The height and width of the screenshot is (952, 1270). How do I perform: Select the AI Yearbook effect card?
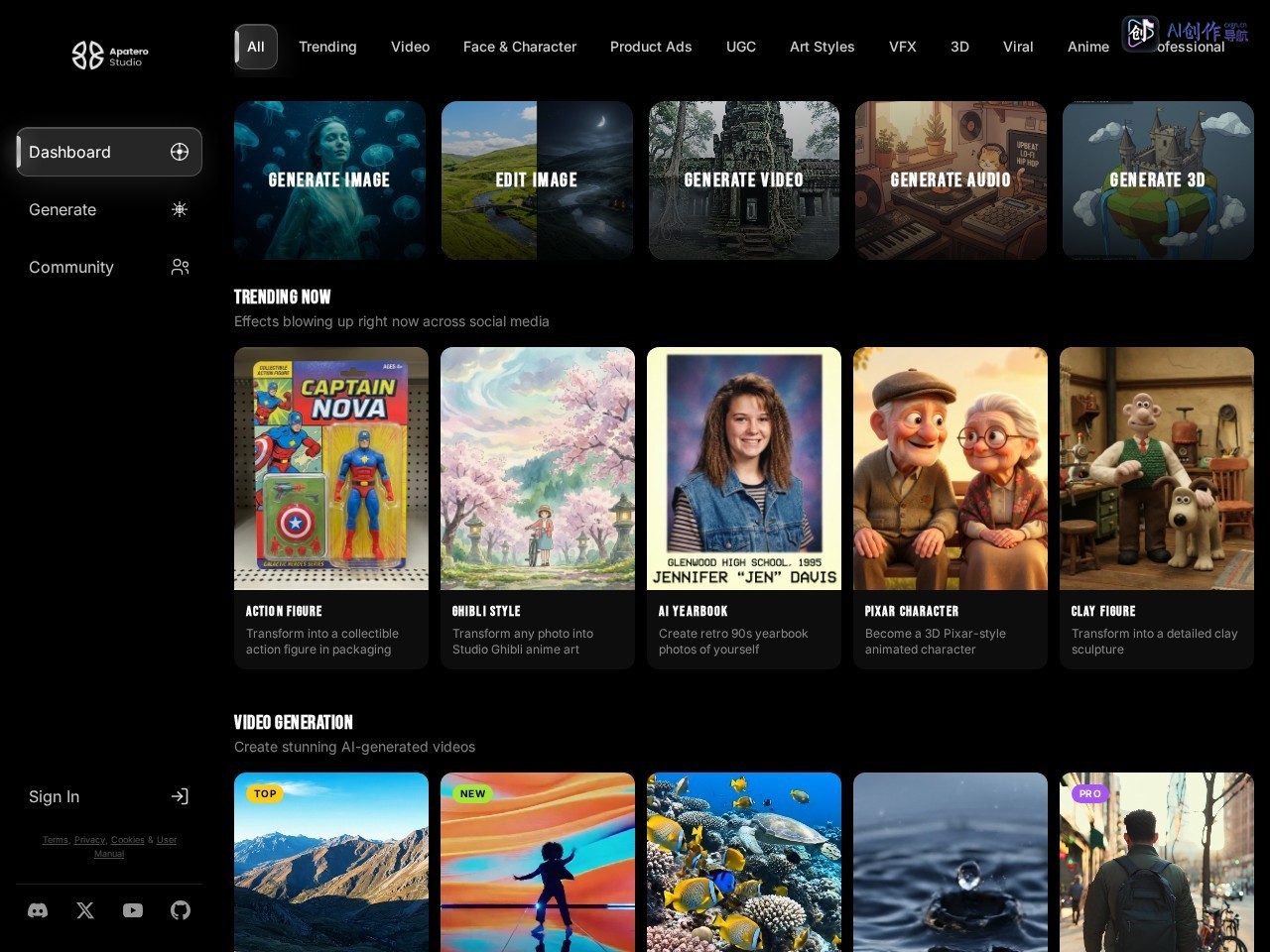(744, 508)
